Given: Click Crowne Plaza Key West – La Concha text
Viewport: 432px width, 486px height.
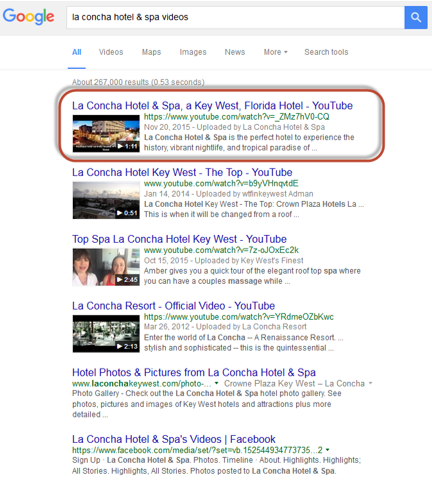Looking at the screenshot, I should tap(294, 383).
